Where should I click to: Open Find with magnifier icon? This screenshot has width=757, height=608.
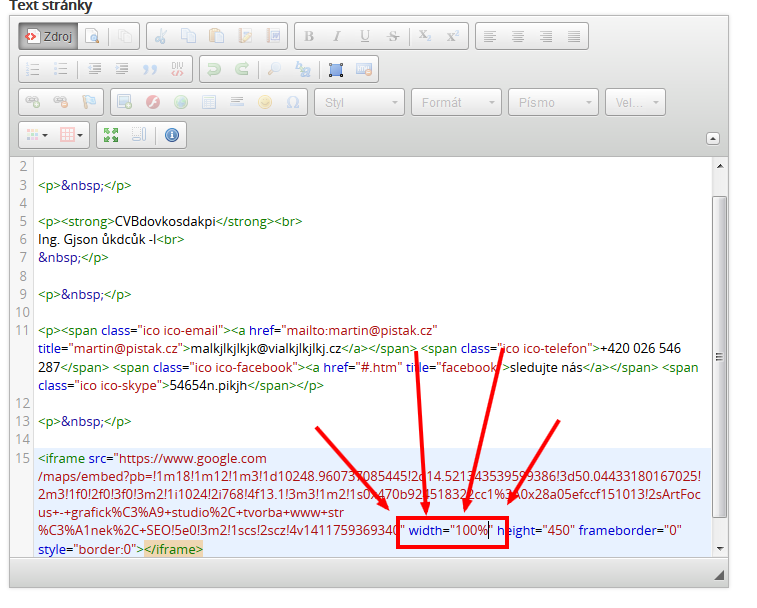tap(274, 69)
